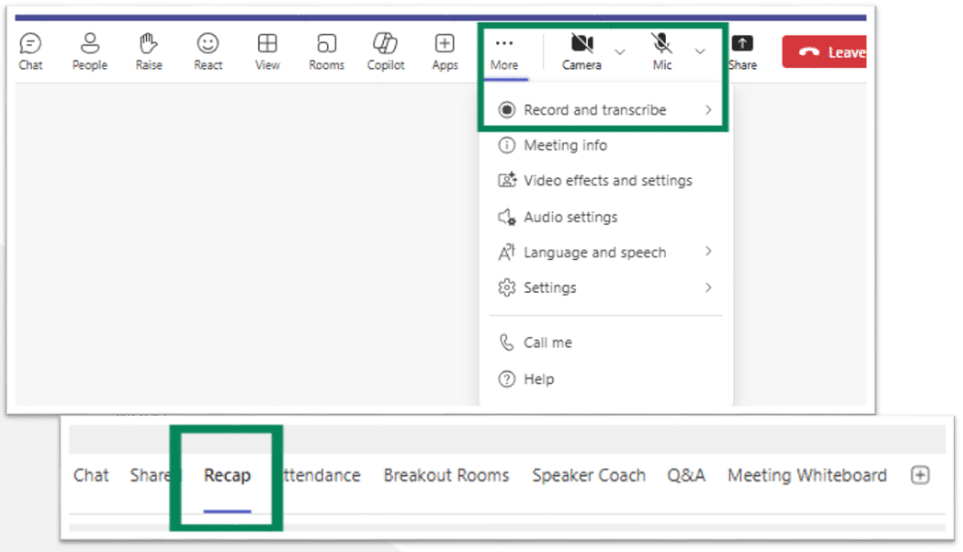Open breakout Rooms from toolbar
963x552 pixels.
click(x=326, y=50)
